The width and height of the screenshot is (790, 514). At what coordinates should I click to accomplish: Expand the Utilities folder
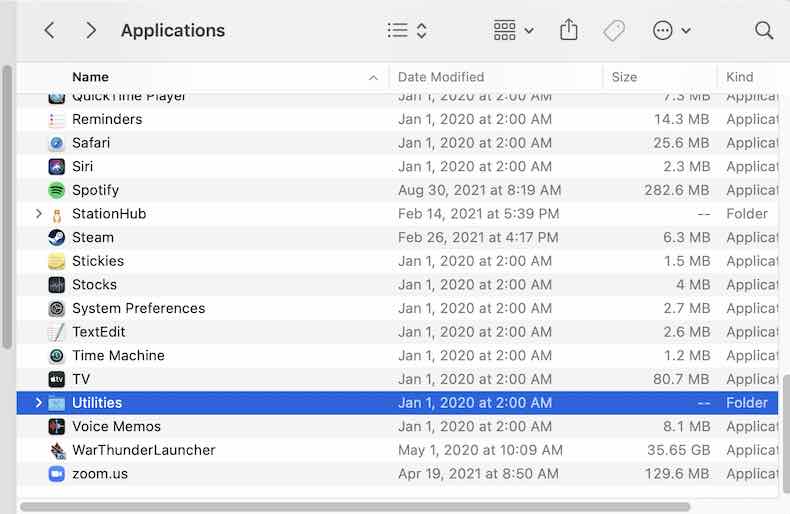tap(39, 403)
